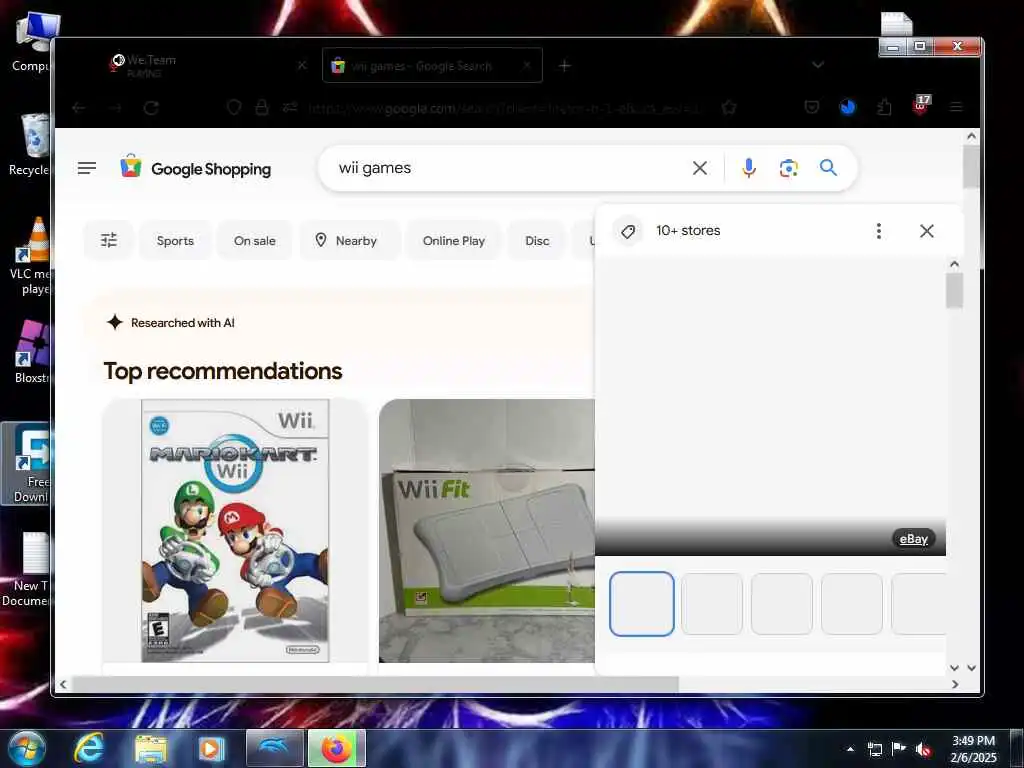
Task: Select the New Text Document desktop icon
Action: (27, 569)
